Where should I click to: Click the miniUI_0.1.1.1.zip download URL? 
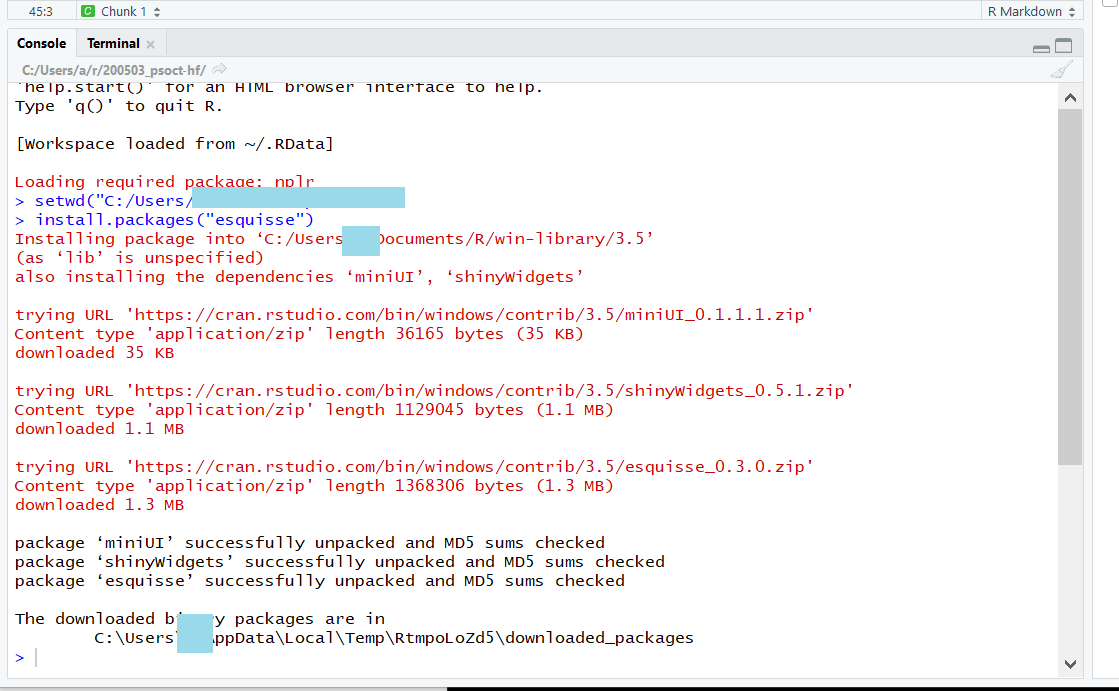pyautogui.click(x=469, y=315)
